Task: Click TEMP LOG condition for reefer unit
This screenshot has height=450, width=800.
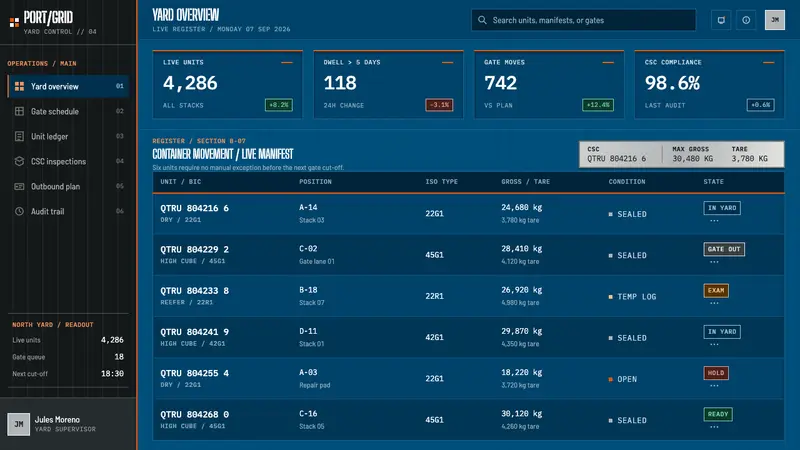Action: tap(632, 296)
